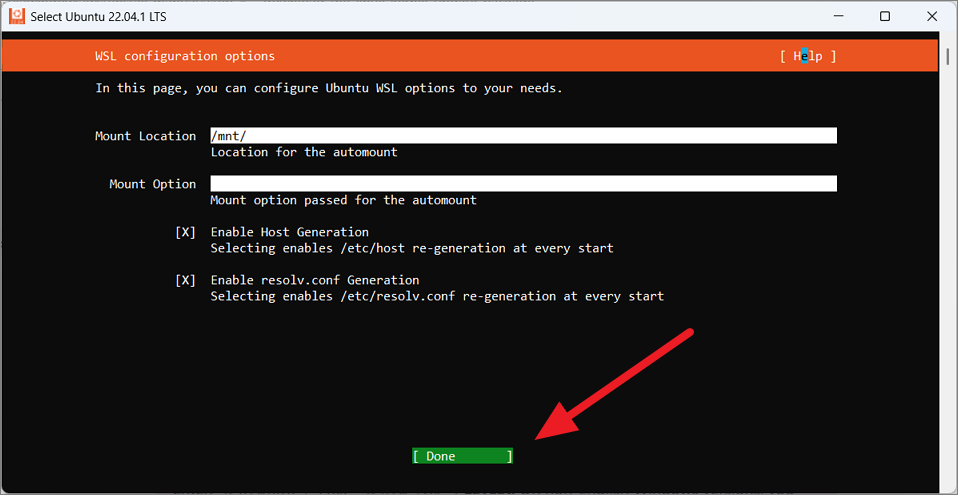Click the vertical scrollbar thumb at the right edge
Viewport: 958px width, 495px height.
[948, 56]
